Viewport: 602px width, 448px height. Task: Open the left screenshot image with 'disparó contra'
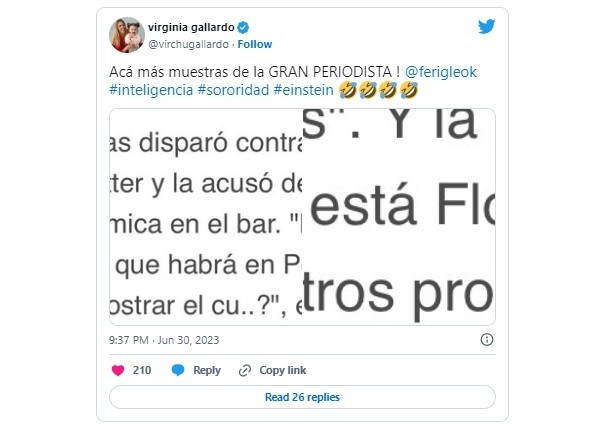coord(206,217)
